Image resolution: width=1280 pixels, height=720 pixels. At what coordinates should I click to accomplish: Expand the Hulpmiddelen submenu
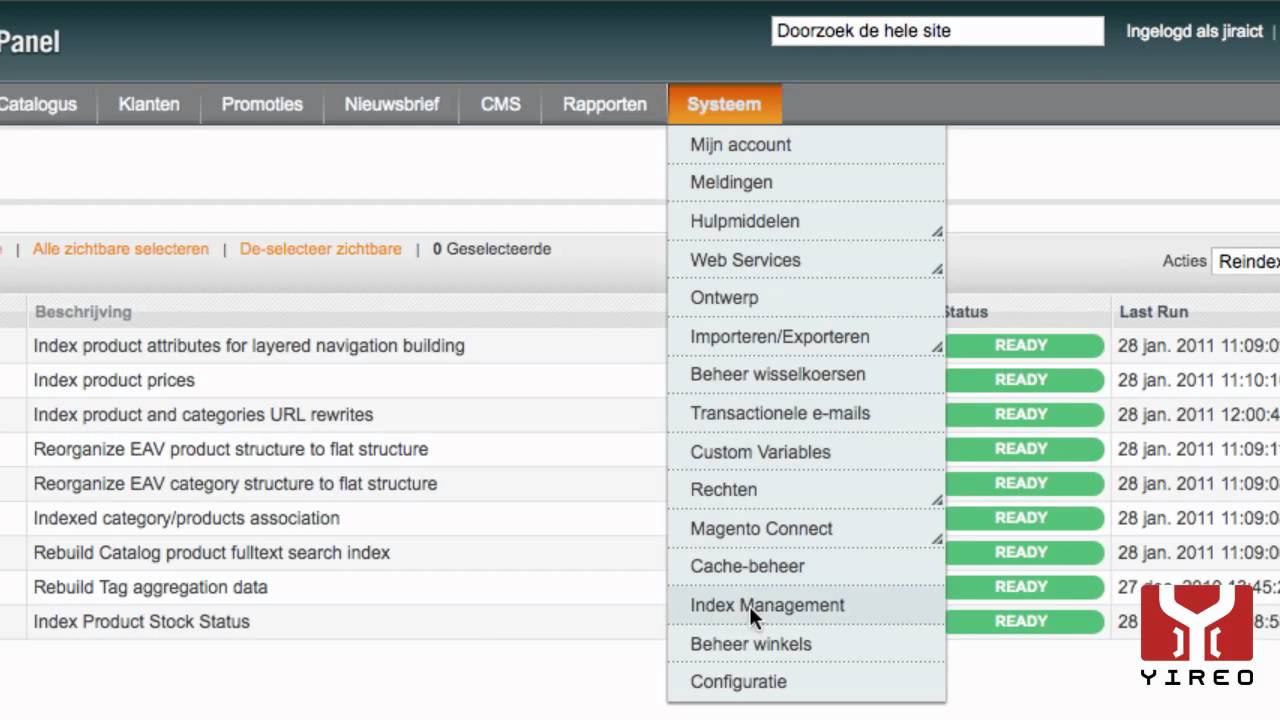(x=745, y=221)
